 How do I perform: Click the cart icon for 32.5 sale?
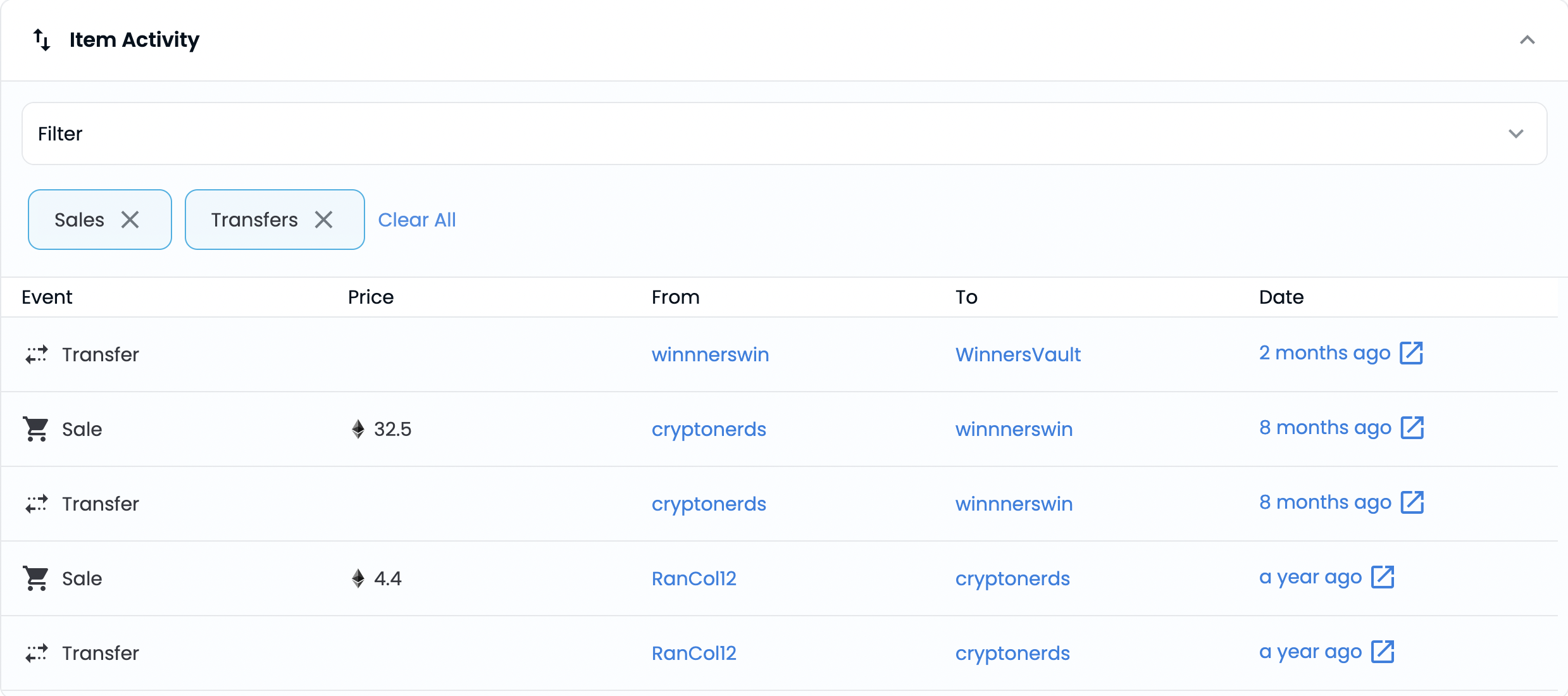point(36,429)
